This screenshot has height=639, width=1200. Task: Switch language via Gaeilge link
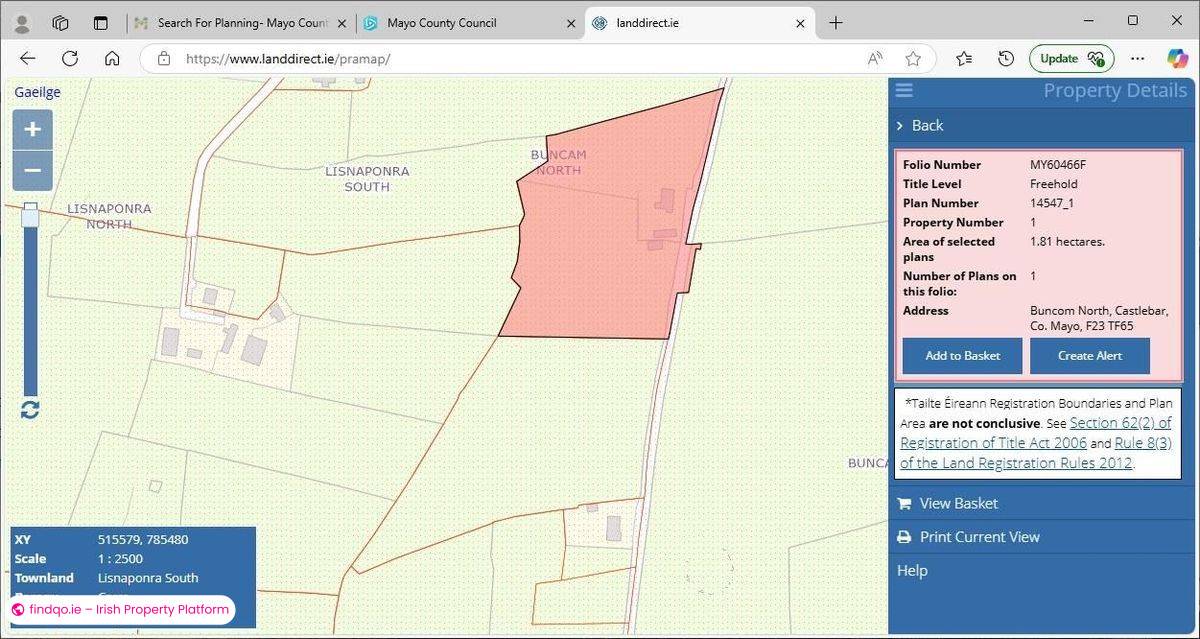pyautogui.click(x=37, y=92)
